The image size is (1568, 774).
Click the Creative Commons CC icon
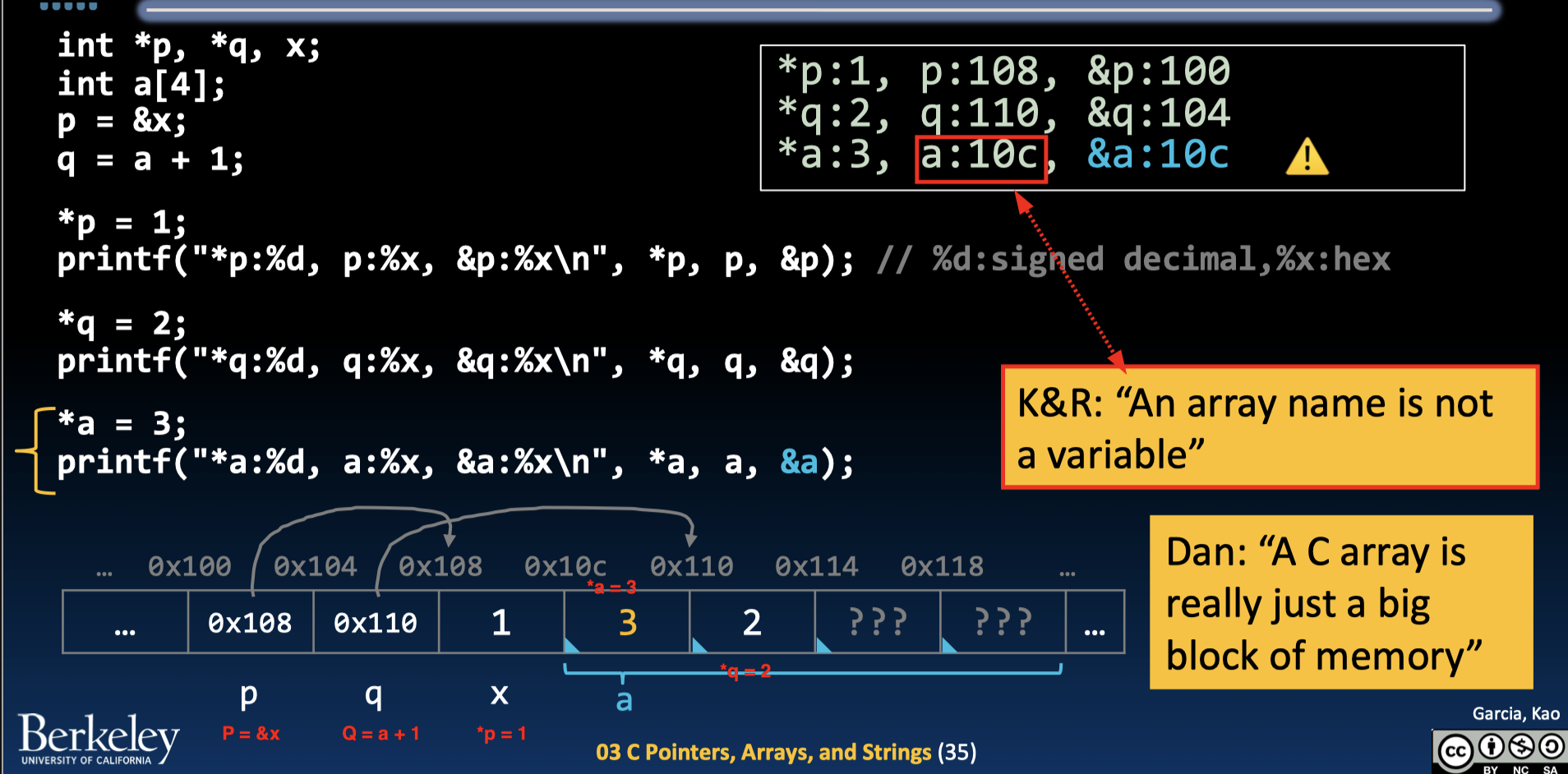[x=1455, y=751]
